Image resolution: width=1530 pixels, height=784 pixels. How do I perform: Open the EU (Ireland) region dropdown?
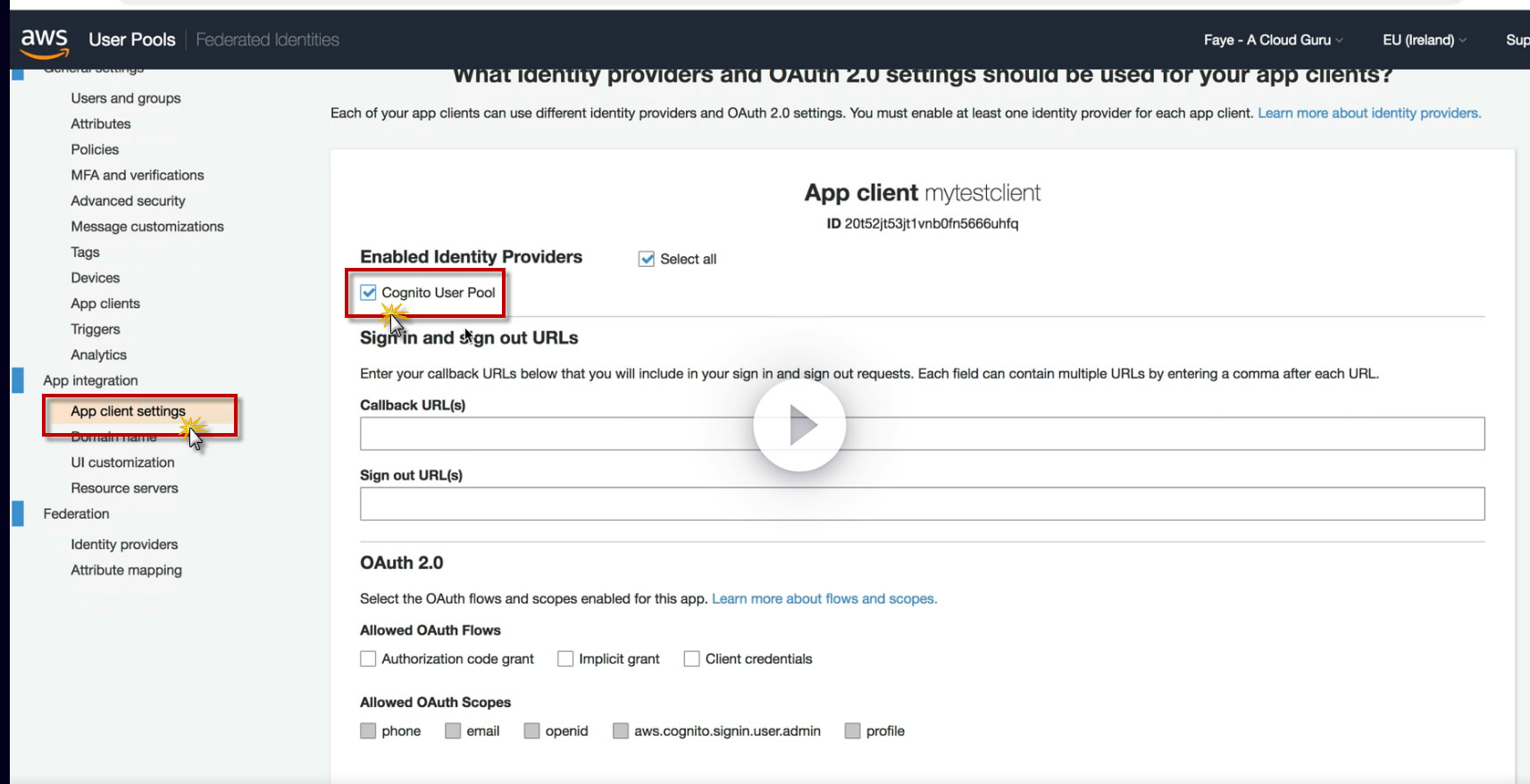pos(1424,39)
